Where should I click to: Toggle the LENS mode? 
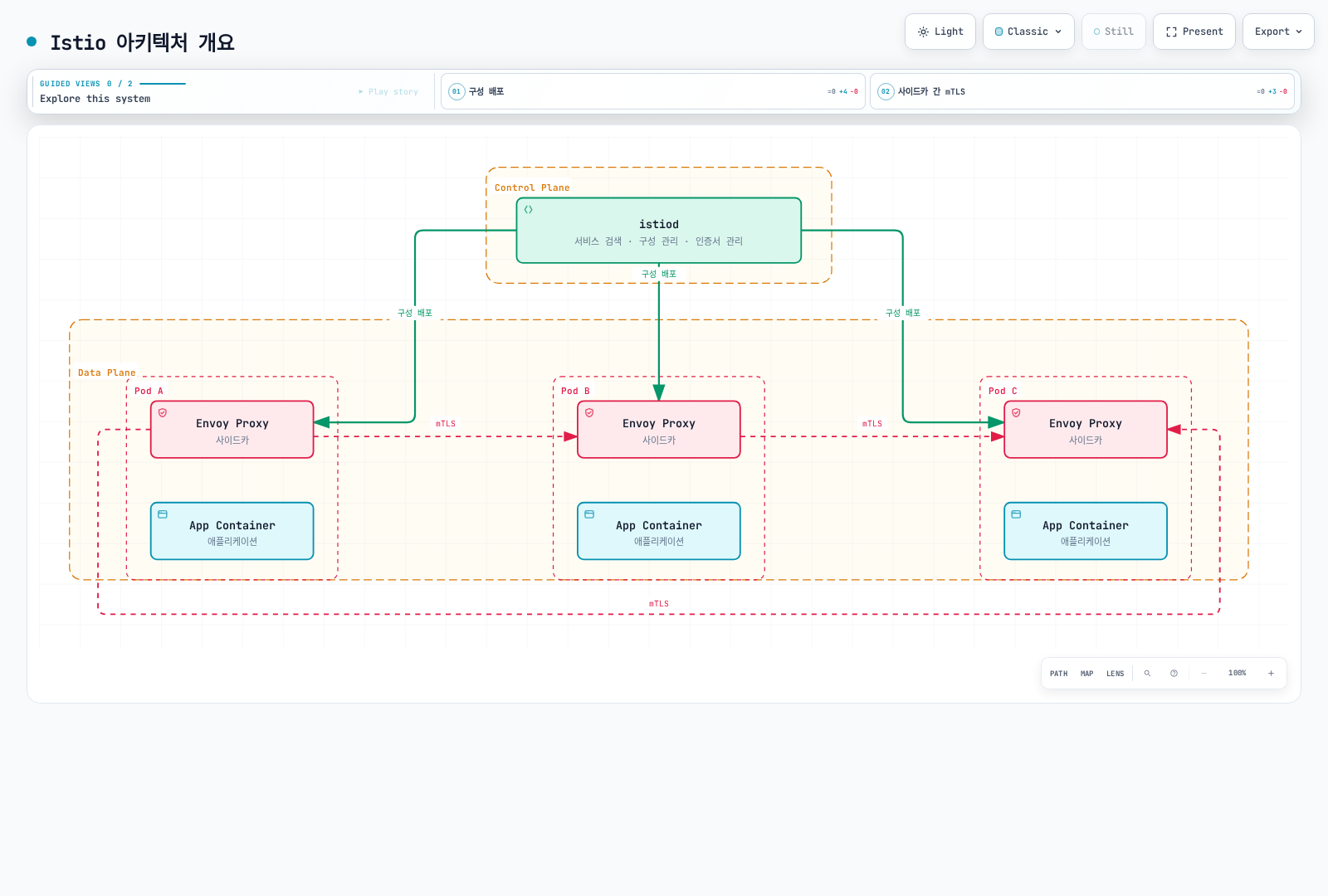1115,674
